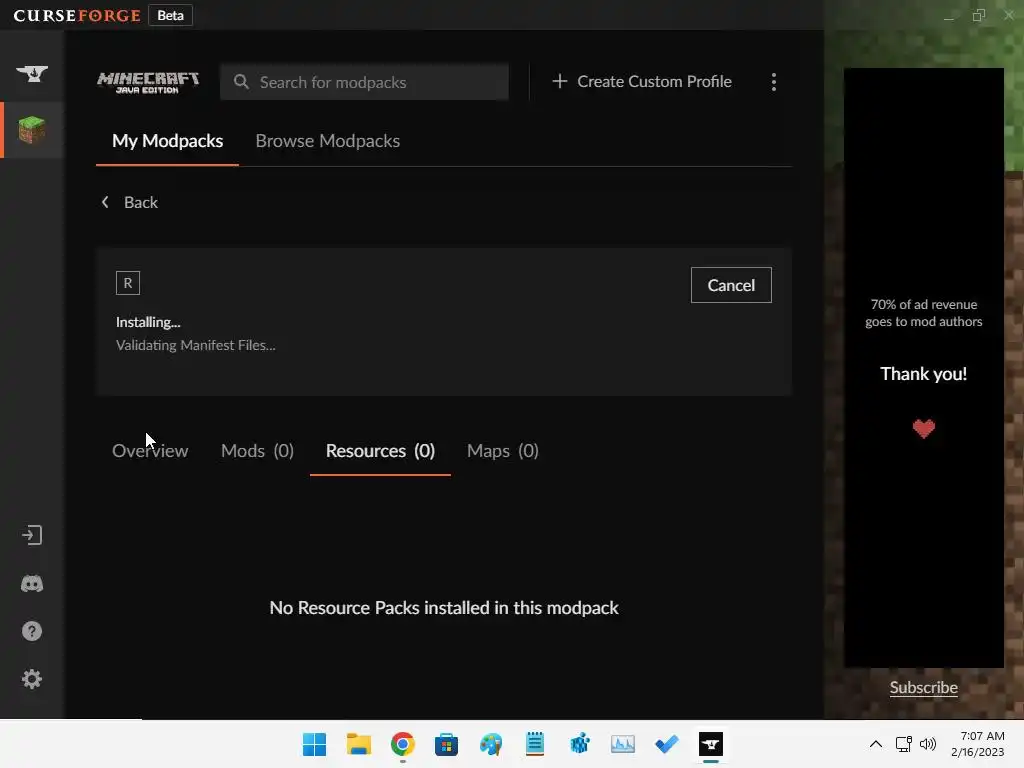Click the login arrow icon in sidebar
The height and width of the screenshot is (768, 1024).
32,536
